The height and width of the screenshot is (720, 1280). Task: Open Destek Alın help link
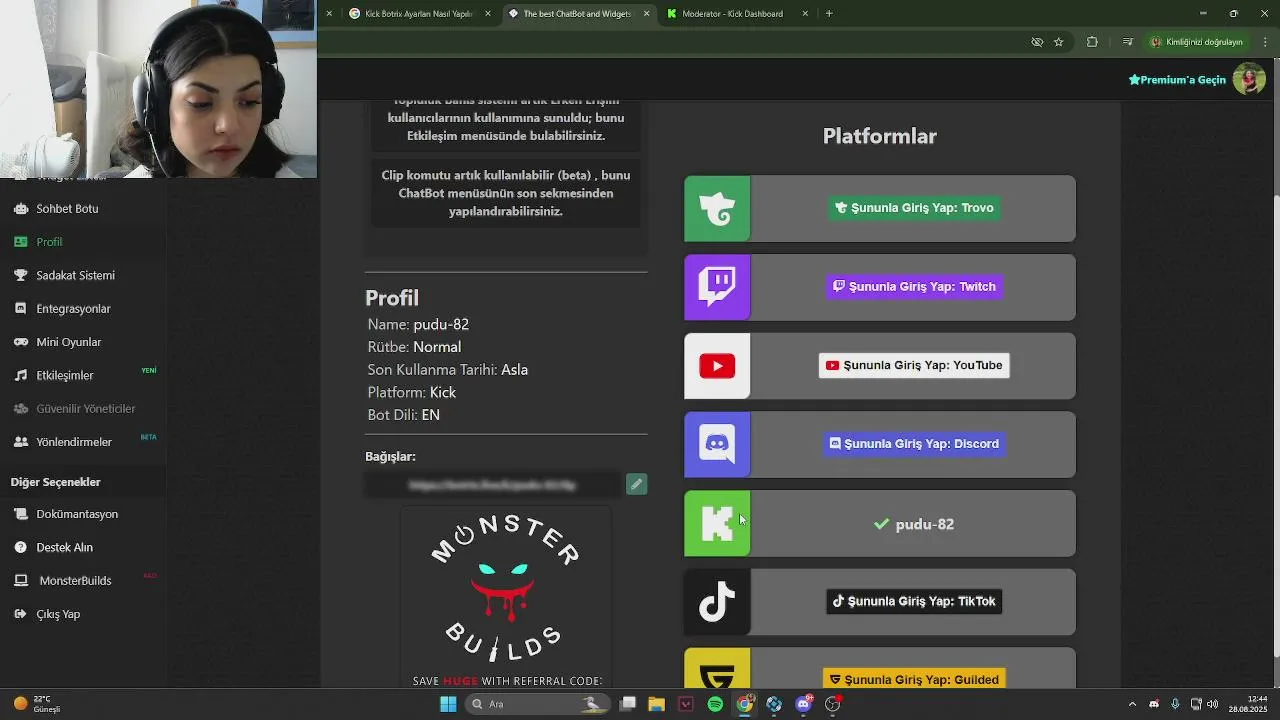pyautogui.click(x=64, y=547)
